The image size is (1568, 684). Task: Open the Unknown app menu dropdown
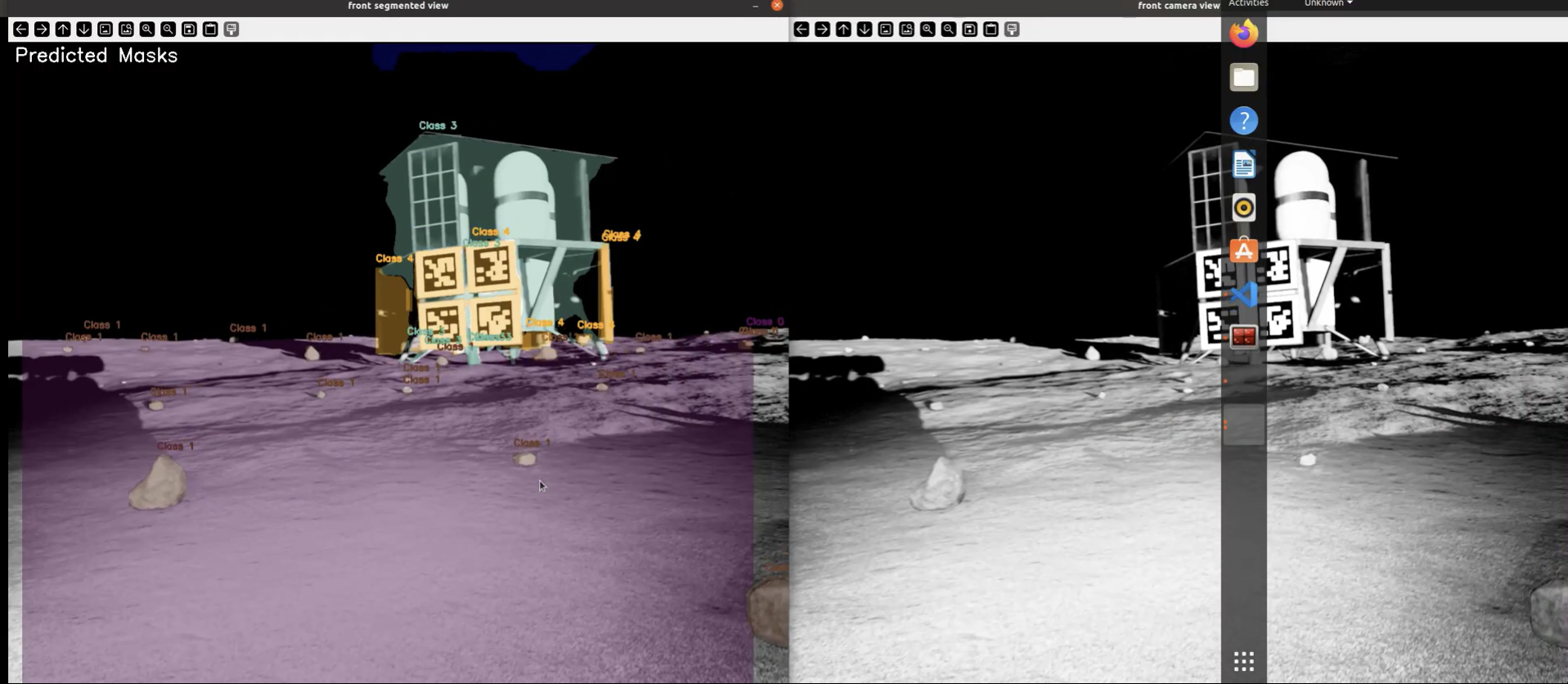pos(1328,3)
